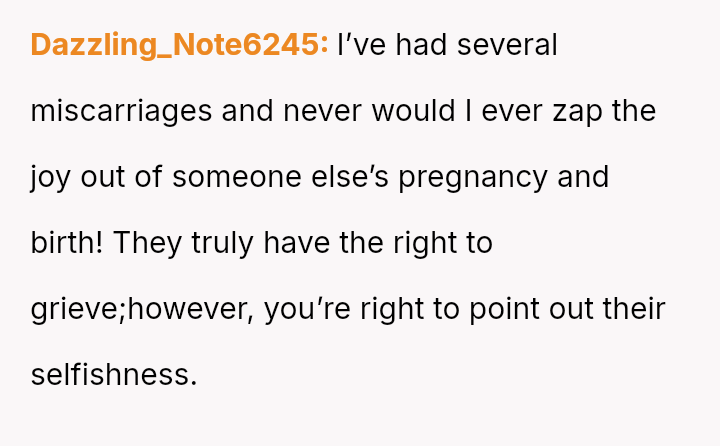Screen dimensions: 720x446
Task: Click the Dazzling_Note6245 username
Action: pos(180,45)
